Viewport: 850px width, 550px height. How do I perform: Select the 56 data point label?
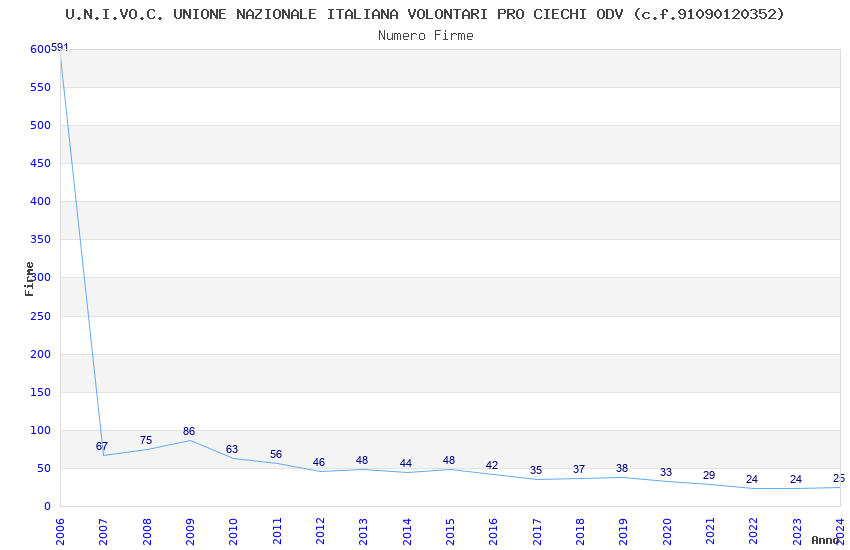click(x=276, y=454)
